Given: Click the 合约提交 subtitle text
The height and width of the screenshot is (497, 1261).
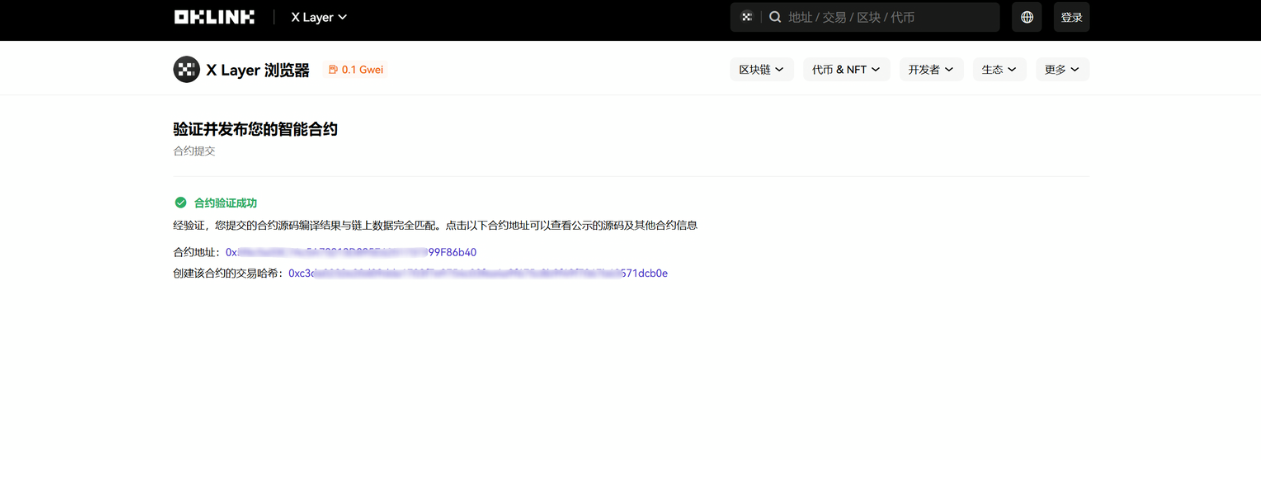Looking at the screenshot, I should (x=194, y=151).
